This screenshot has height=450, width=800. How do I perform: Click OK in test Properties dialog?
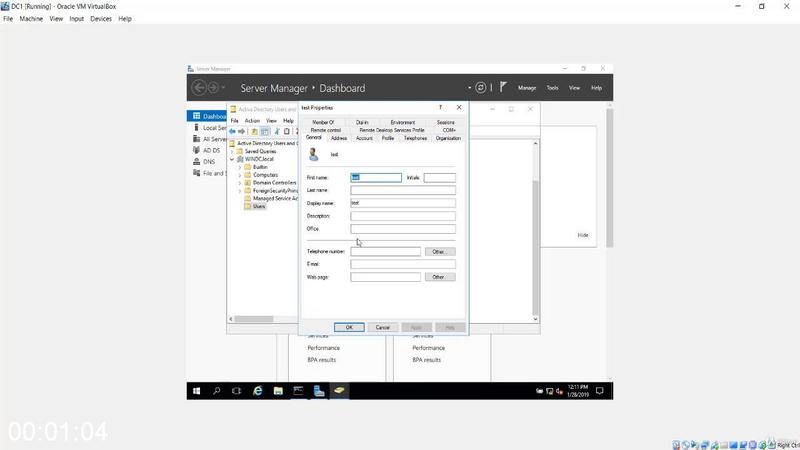[349, 327]
